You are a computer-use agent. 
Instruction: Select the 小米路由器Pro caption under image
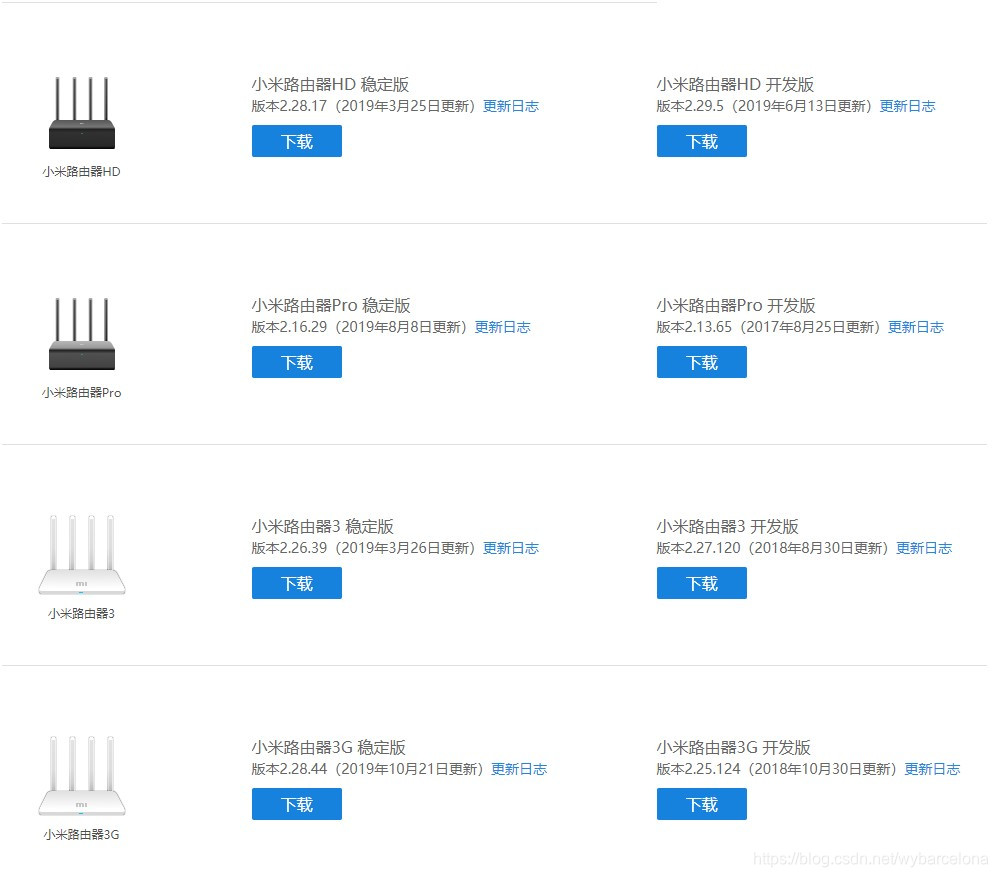coord(81,393)
